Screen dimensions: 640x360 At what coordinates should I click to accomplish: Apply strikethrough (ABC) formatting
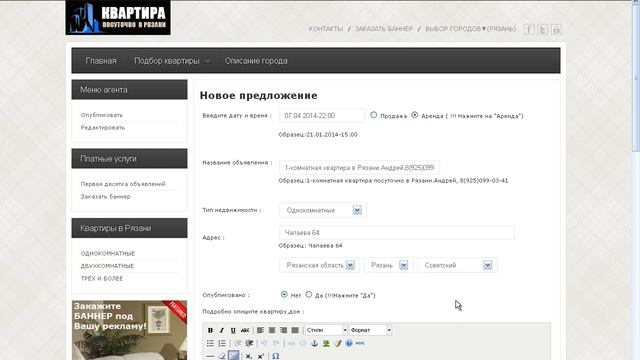[x=245, y=330]
